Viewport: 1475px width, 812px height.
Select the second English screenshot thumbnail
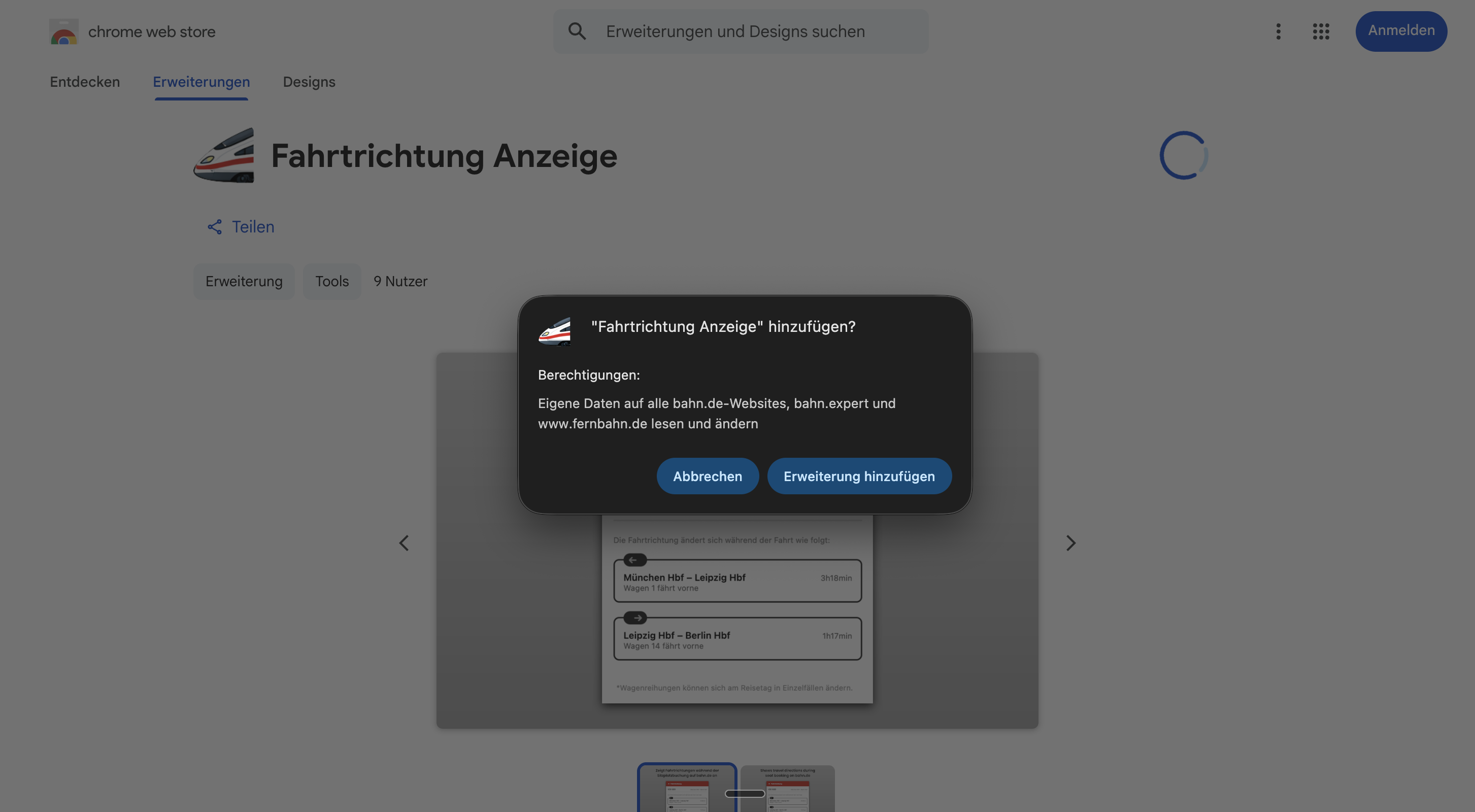coord(787,789)
